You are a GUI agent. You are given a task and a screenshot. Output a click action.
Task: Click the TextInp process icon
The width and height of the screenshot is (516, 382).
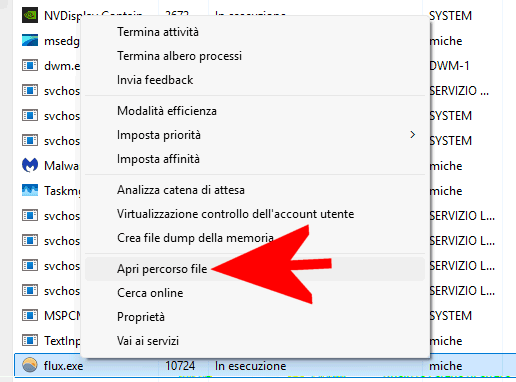(30, 340)
